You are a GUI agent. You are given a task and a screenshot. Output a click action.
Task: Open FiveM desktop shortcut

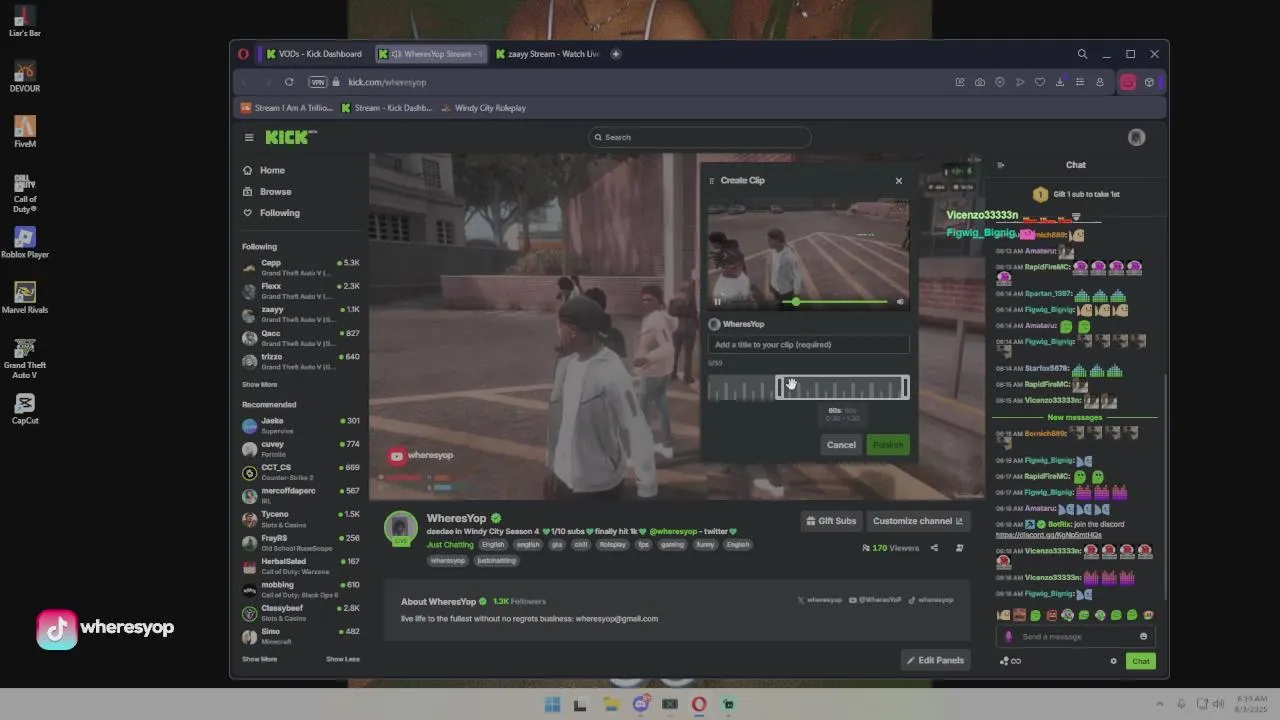(x=25, y=131)
